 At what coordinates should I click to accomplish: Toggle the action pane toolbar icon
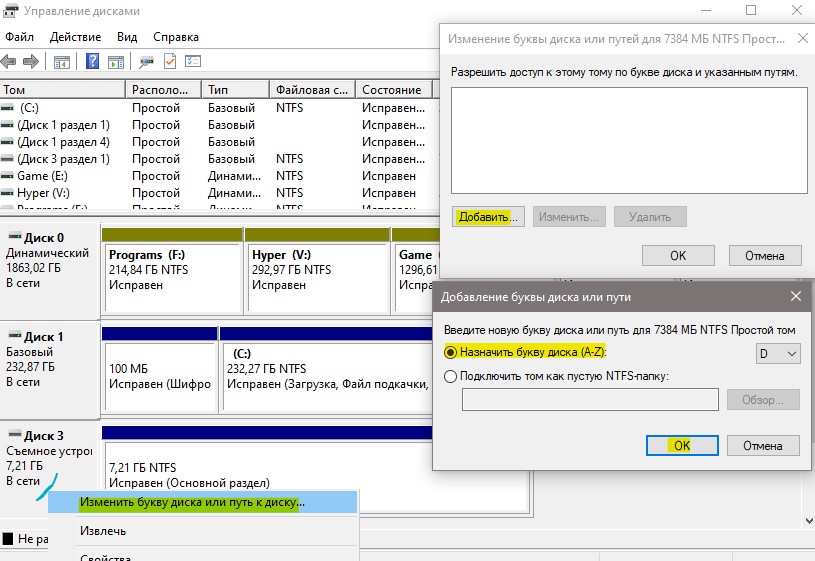click(x=115, y=62)
